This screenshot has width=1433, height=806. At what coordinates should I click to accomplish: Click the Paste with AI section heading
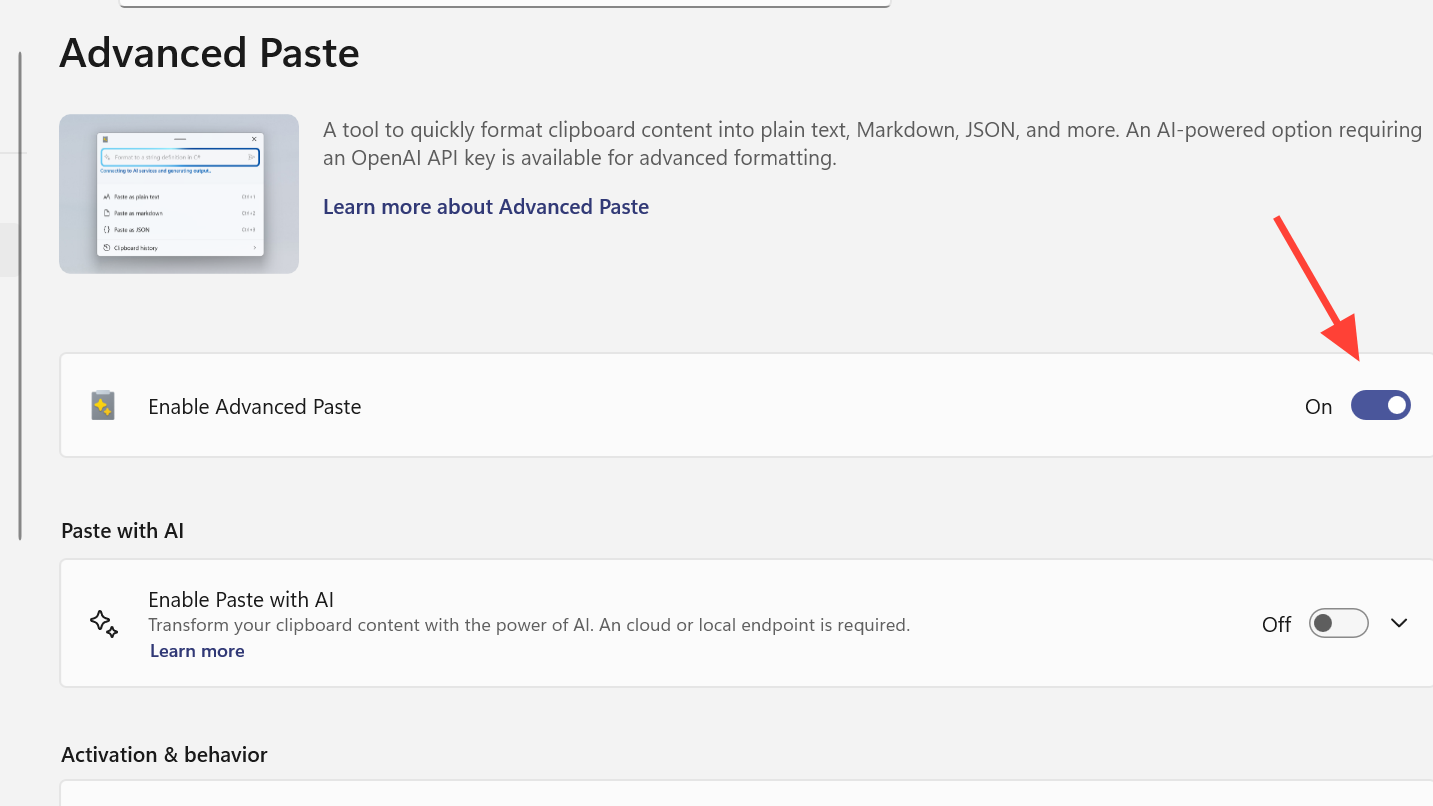point(122,530)
